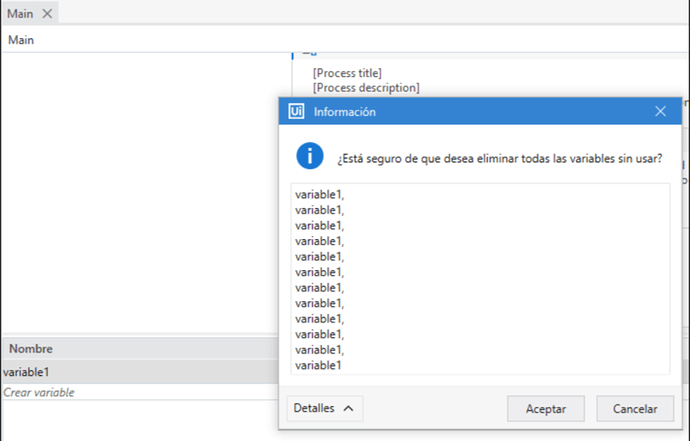Confirm deletion with Aceptar button
The width and height of the screenshot is (690, 441).
[546, 409]
